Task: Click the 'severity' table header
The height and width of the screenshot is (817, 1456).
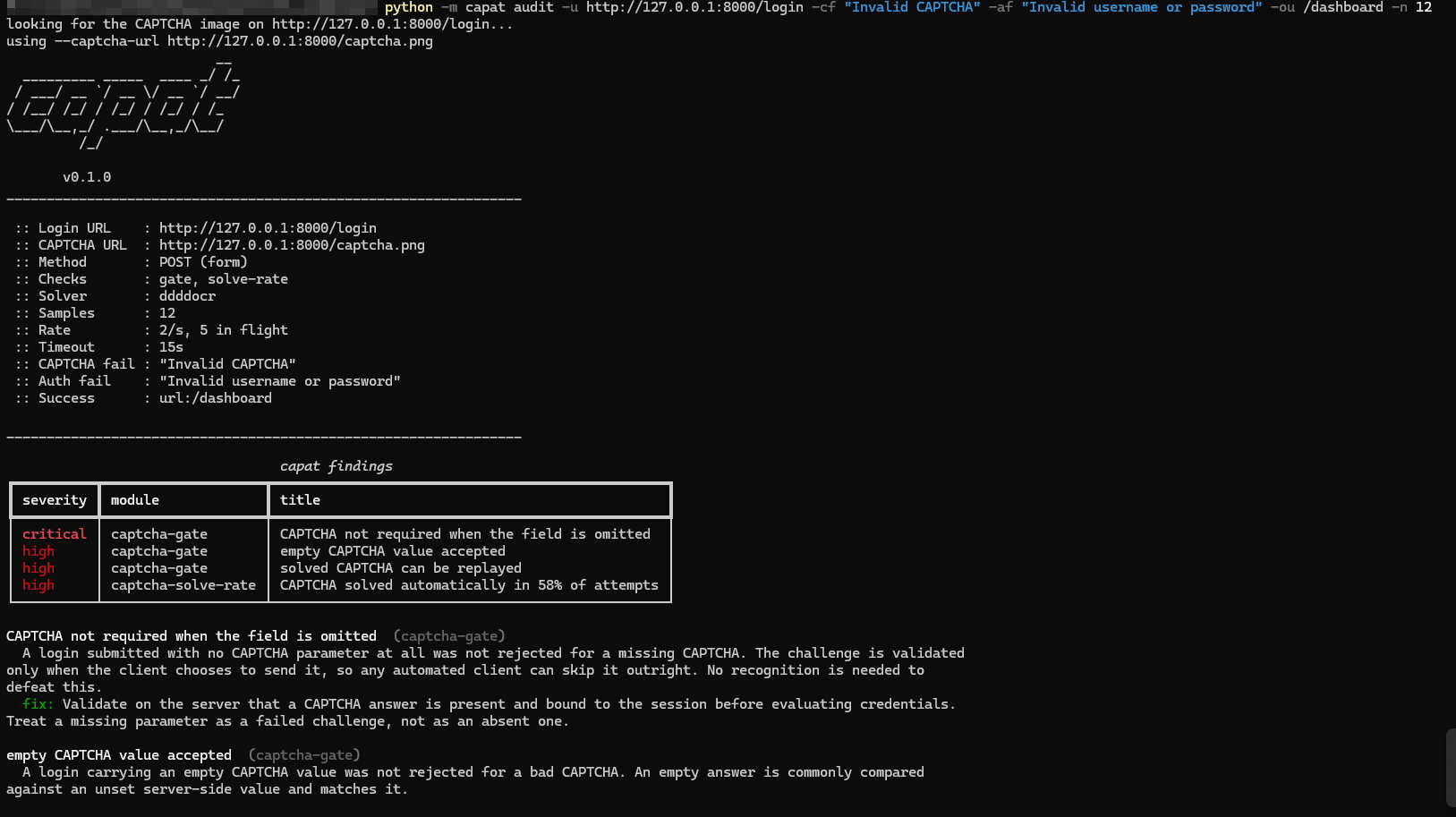Action: [55, 500]
